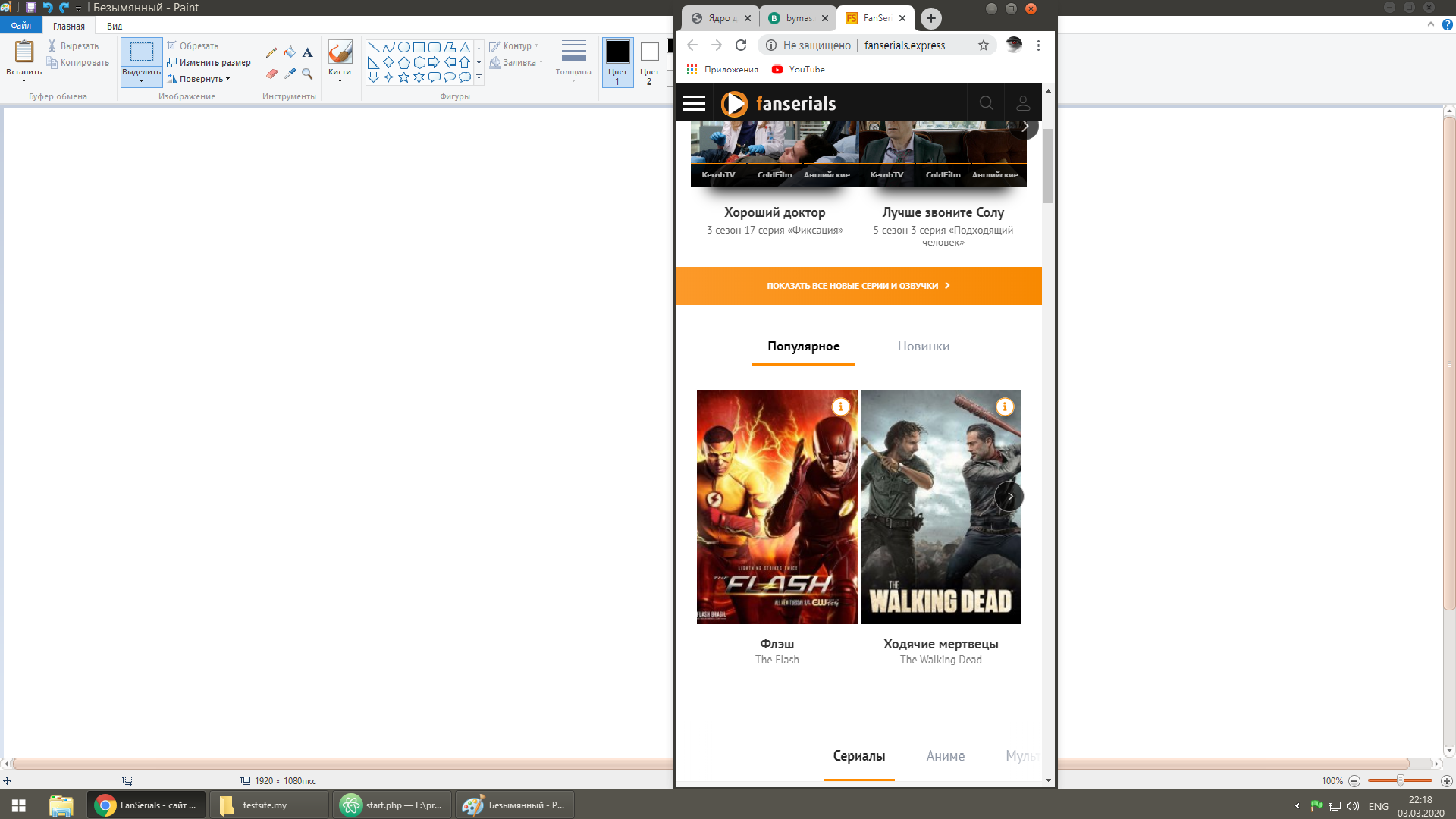1456x819 pixels.
Task: Open the fanserials hamburger menu
Action: point(694,103)
